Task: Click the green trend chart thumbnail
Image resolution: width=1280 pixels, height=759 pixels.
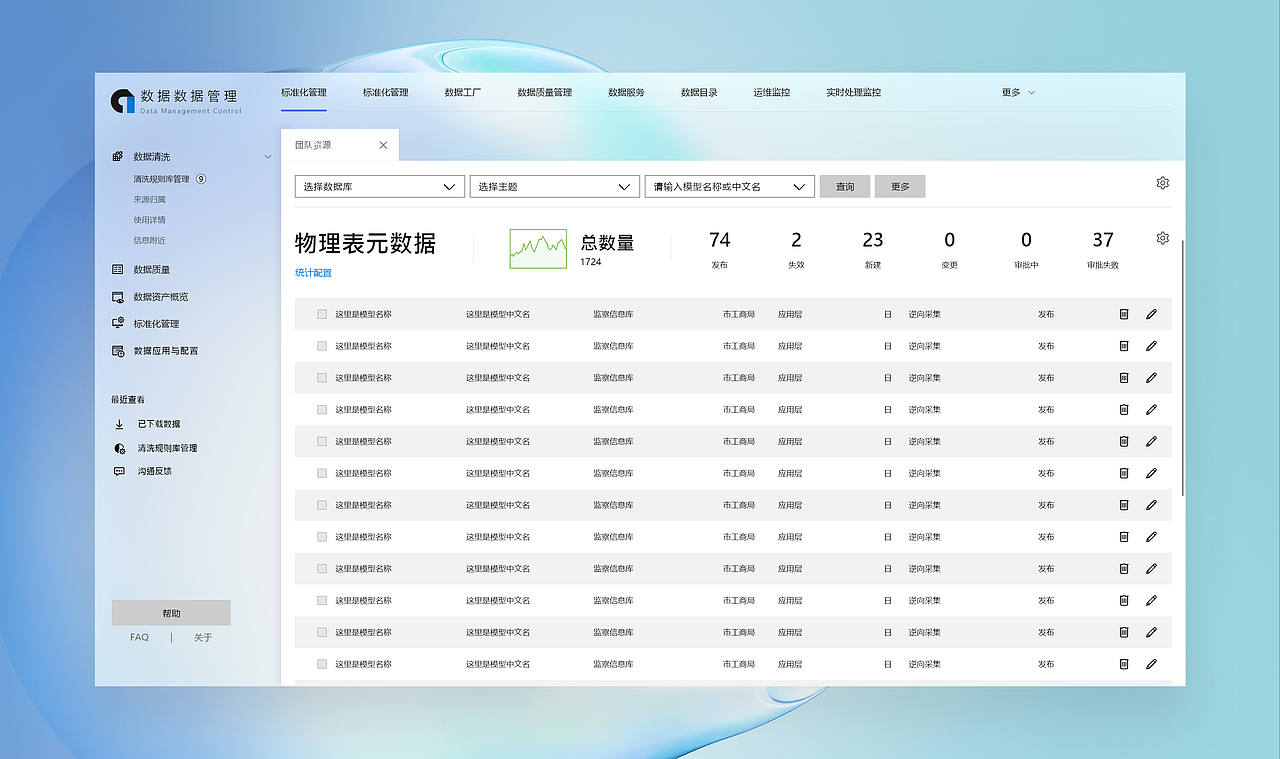Action: click(537, 247)
